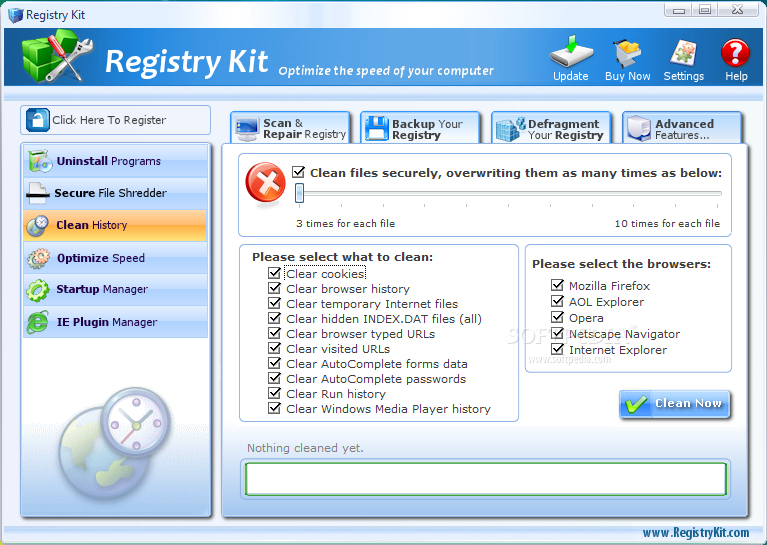The height and width of the screenshot is (545, 767).
Task: Deselect AOL Explorer browser
Action: (x=557, y=301)
